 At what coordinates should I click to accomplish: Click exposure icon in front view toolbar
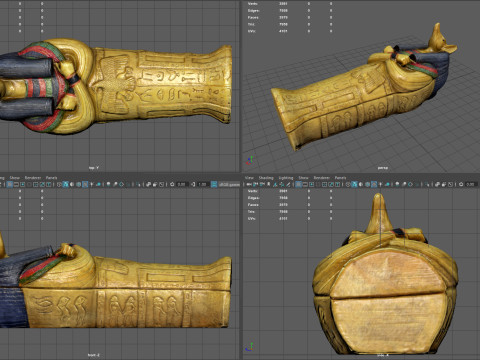tap(172, 184)
